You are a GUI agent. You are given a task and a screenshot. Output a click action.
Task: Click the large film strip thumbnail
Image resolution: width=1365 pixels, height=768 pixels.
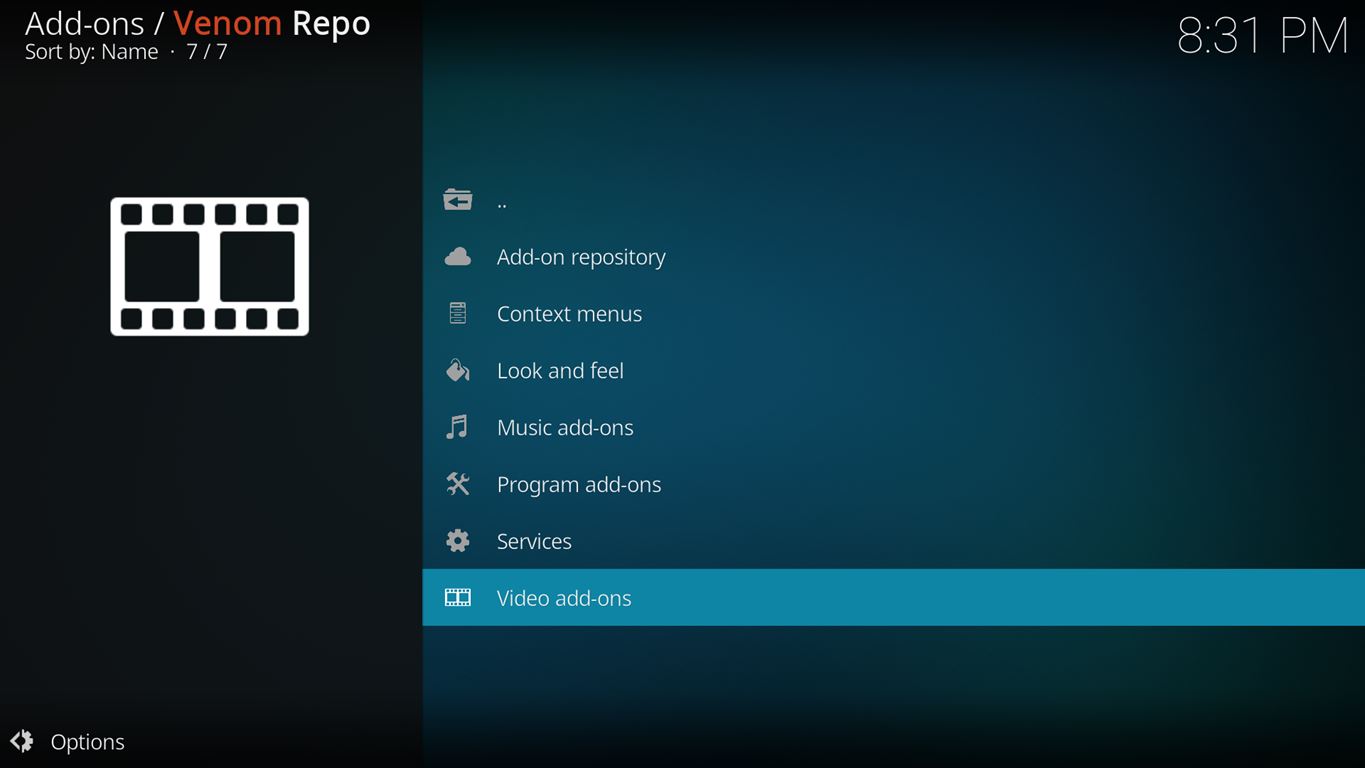click(x=210, y=266)
